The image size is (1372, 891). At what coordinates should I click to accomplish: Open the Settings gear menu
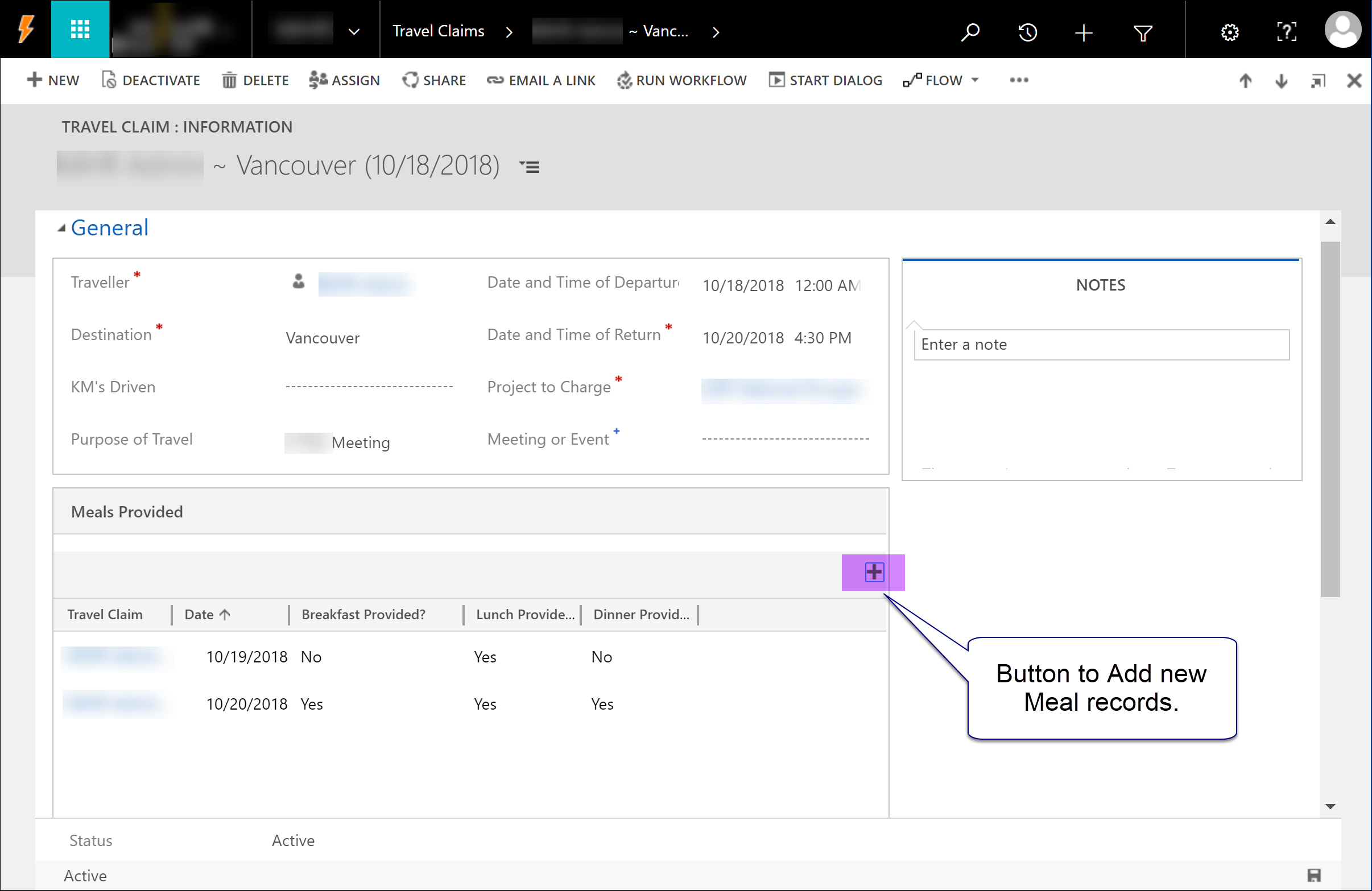point(1231,32)
